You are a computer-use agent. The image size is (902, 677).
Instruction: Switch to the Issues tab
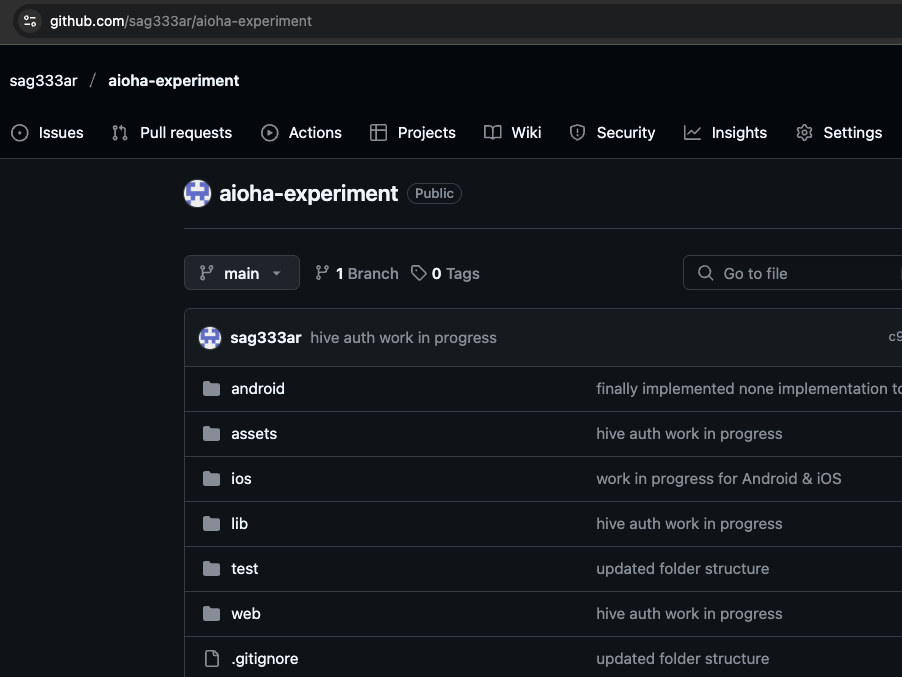(x=47, y=133)
